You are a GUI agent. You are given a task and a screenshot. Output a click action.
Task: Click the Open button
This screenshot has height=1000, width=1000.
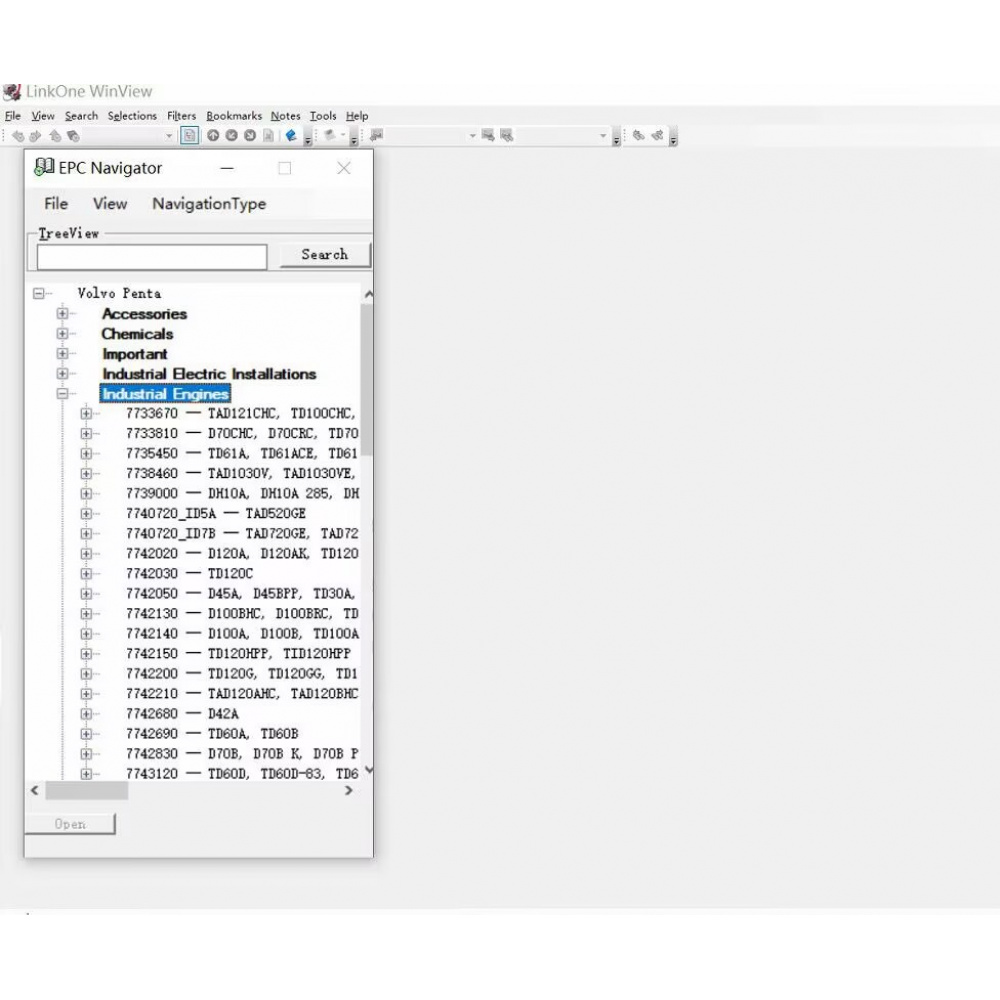(x=70, y=824)
